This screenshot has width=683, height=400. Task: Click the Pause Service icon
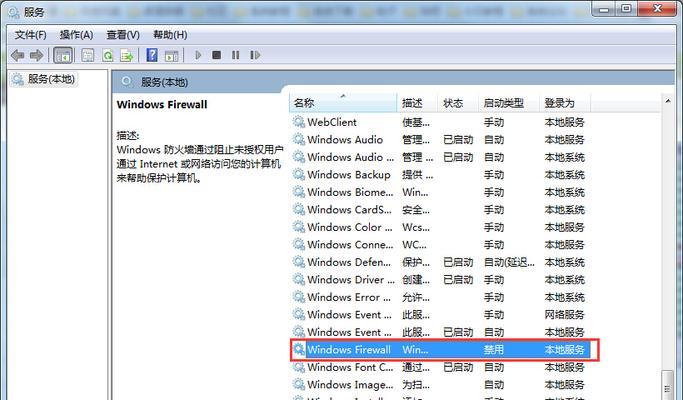(236, 55)
